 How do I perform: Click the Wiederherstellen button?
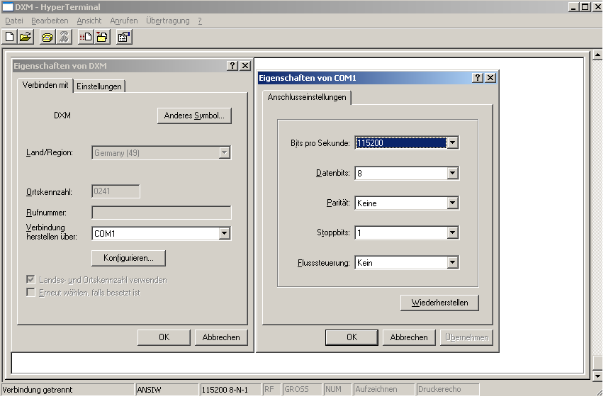click(x=440, y=303)
